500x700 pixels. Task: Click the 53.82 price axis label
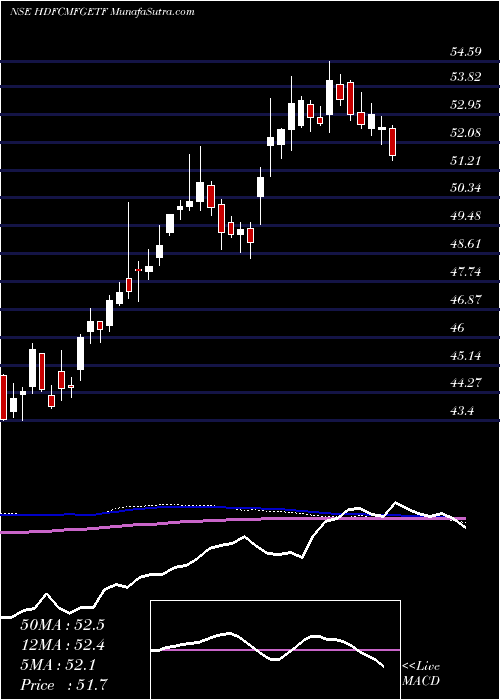(466, 77)
